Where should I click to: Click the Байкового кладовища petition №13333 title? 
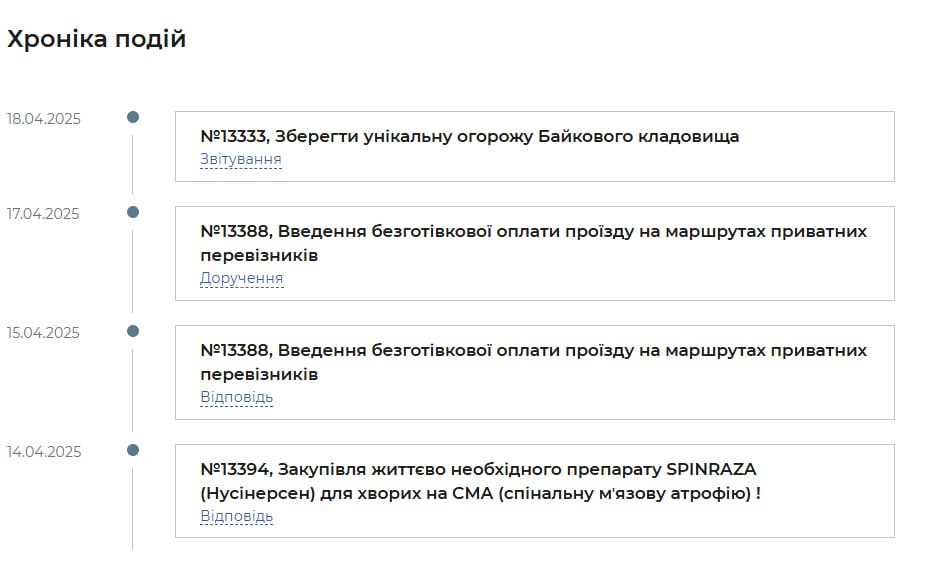click(x=469, y=136)
